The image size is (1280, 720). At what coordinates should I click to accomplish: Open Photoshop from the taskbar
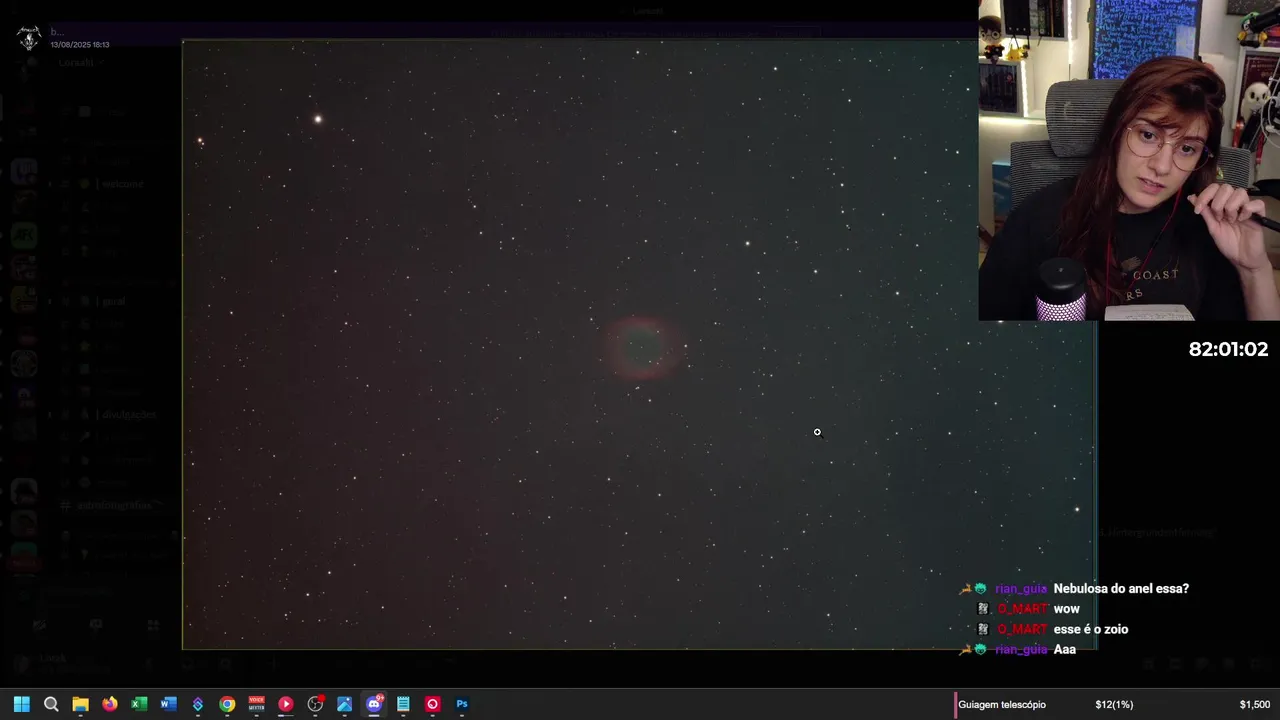coord(462,704)
